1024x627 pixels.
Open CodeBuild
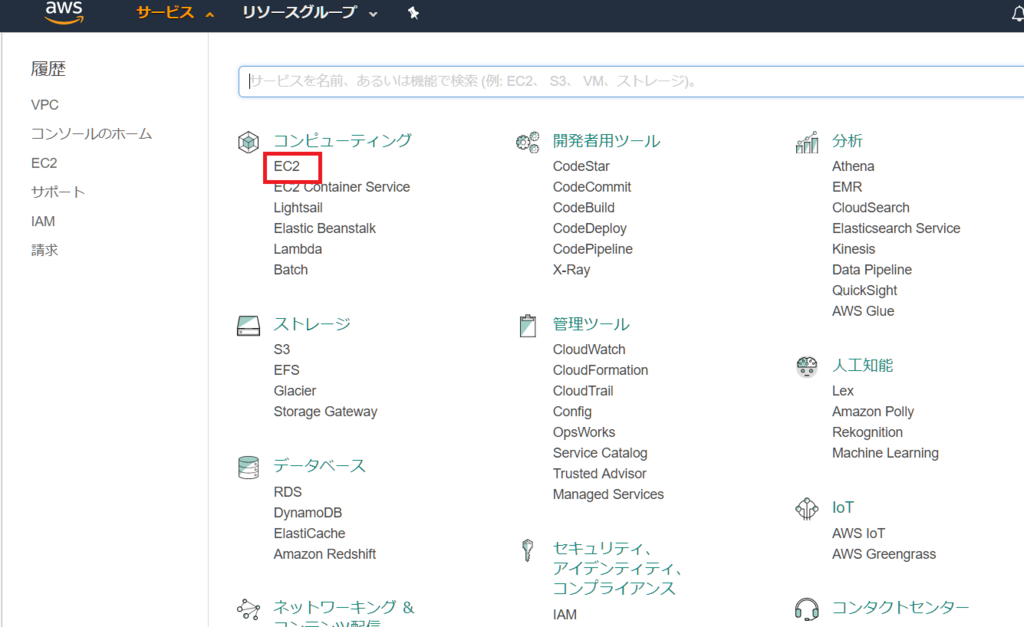(x=584, y=208)
